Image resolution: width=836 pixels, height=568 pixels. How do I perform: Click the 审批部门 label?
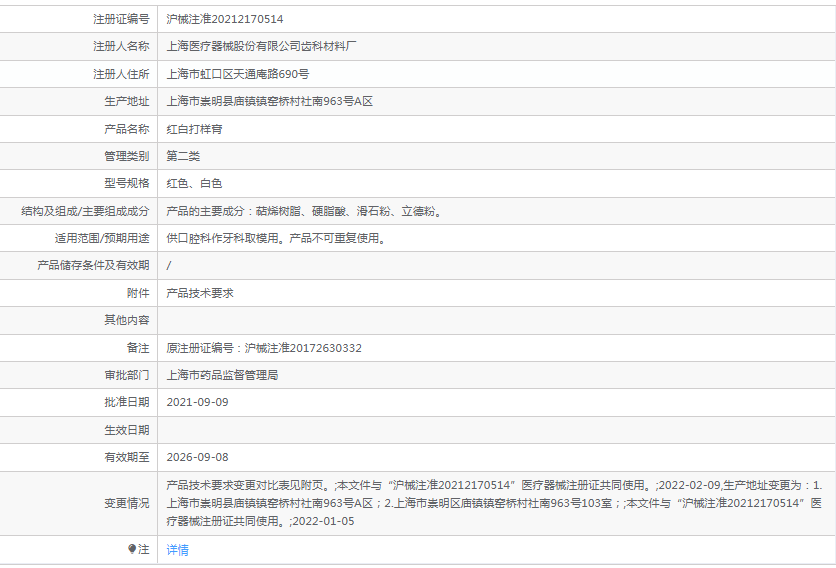pos(127,375)
